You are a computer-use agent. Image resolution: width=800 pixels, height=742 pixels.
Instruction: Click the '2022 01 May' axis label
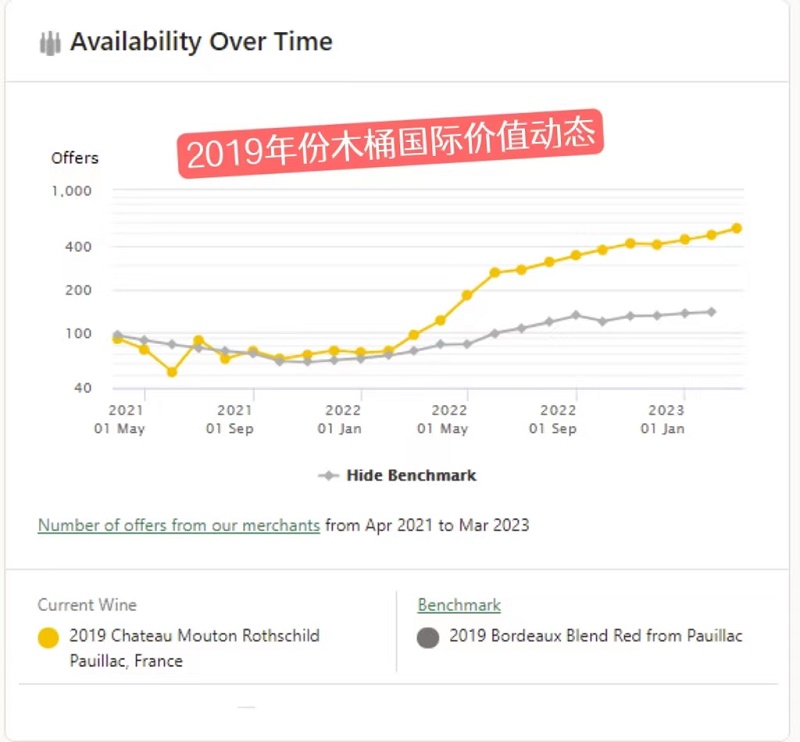pos(442,419)
